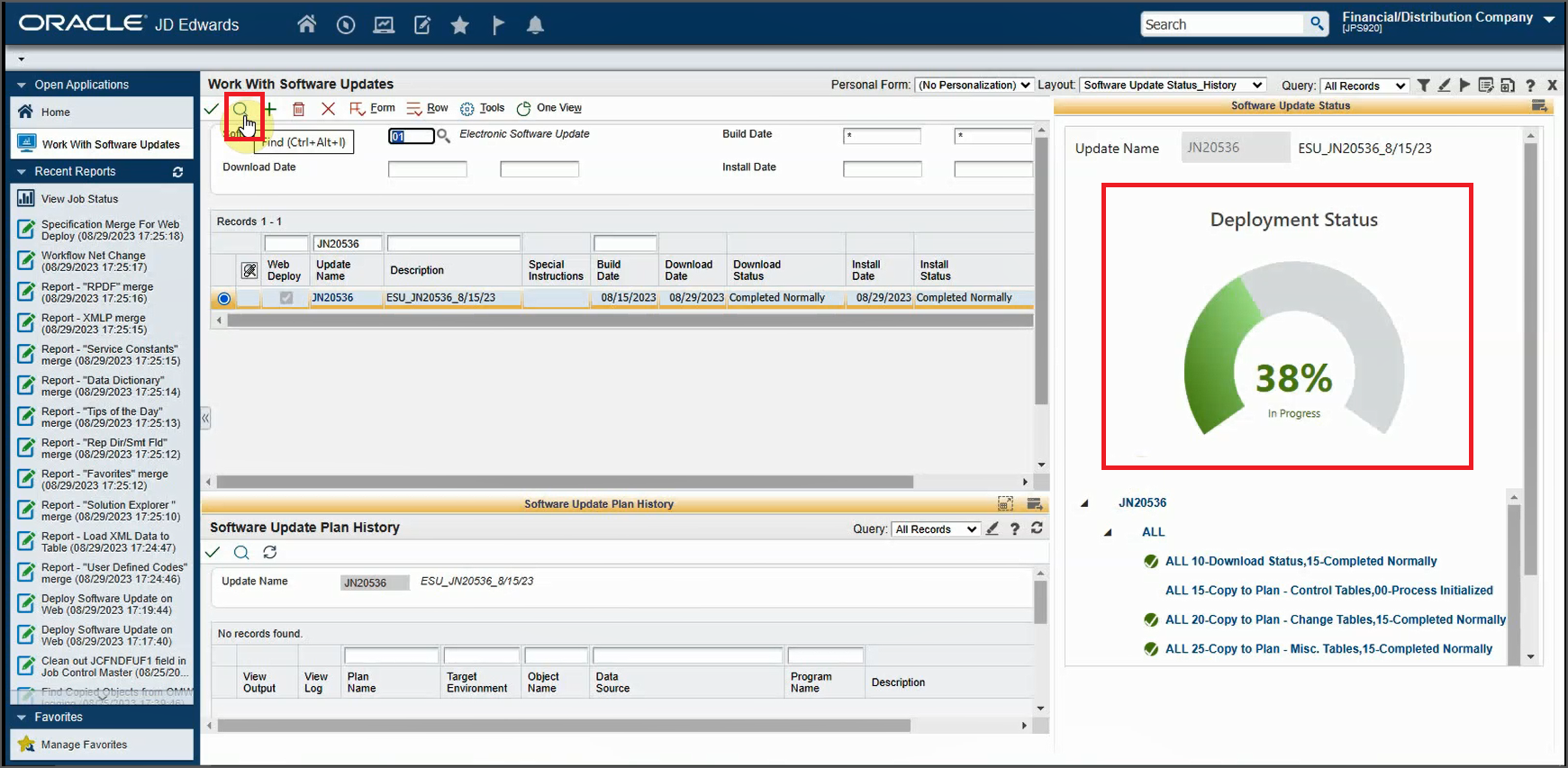Click ALL 25-Copy to Plan Misc. Tables item
Screen dimensions: 1568x768
tap(1328, 649)
